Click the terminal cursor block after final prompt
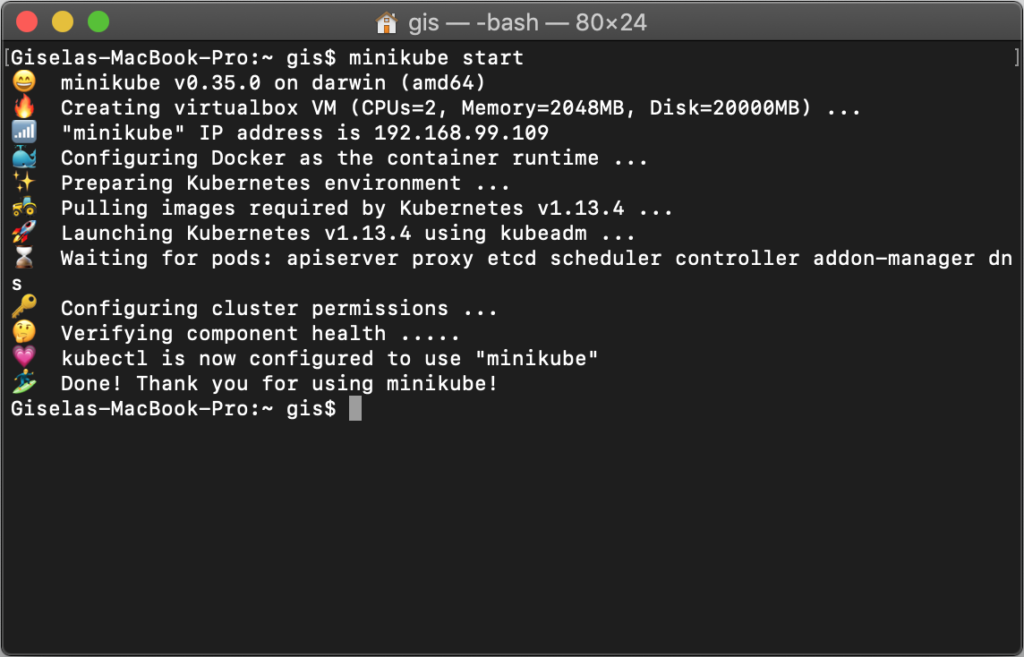Image resolution: width=1024 pixels, height=657 pixels. tap(355, 409)
